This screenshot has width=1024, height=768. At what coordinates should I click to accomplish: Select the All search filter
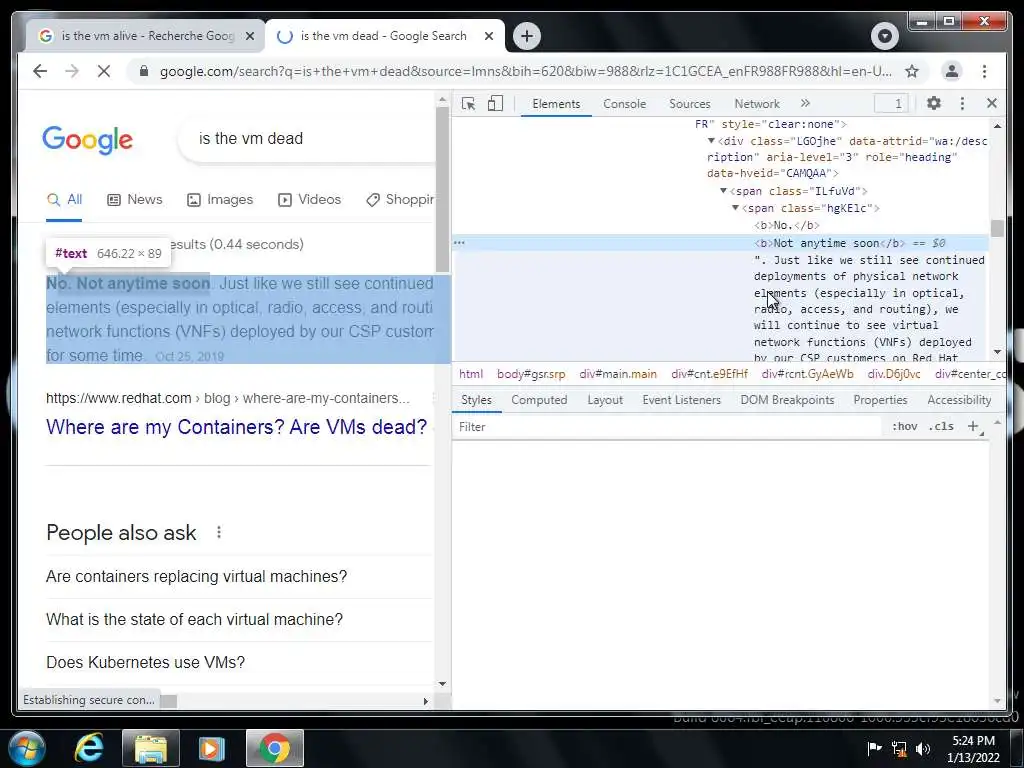(64, 200)
